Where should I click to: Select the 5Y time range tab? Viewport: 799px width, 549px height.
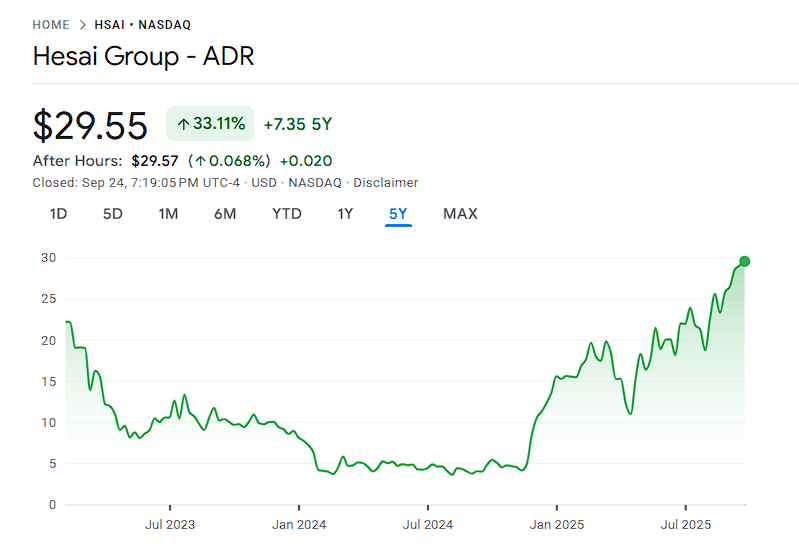(x=398, y=214)
